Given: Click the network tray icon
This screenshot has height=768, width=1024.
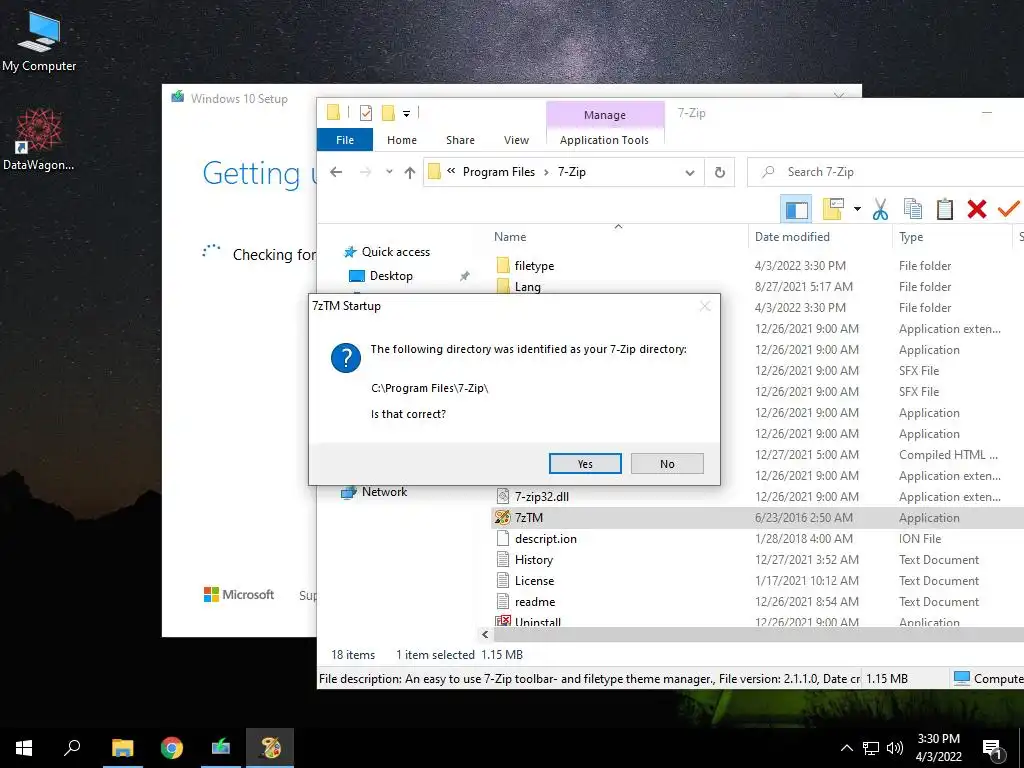Looking at the screenshot, I should pyautogui.click(x=871, y=748).
